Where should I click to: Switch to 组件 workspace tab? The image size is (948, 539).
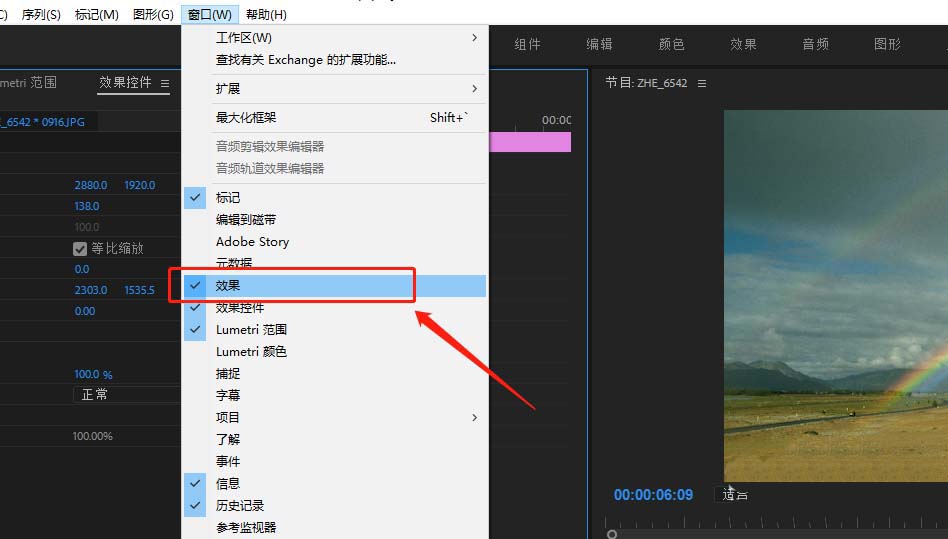tap(527, 44)
